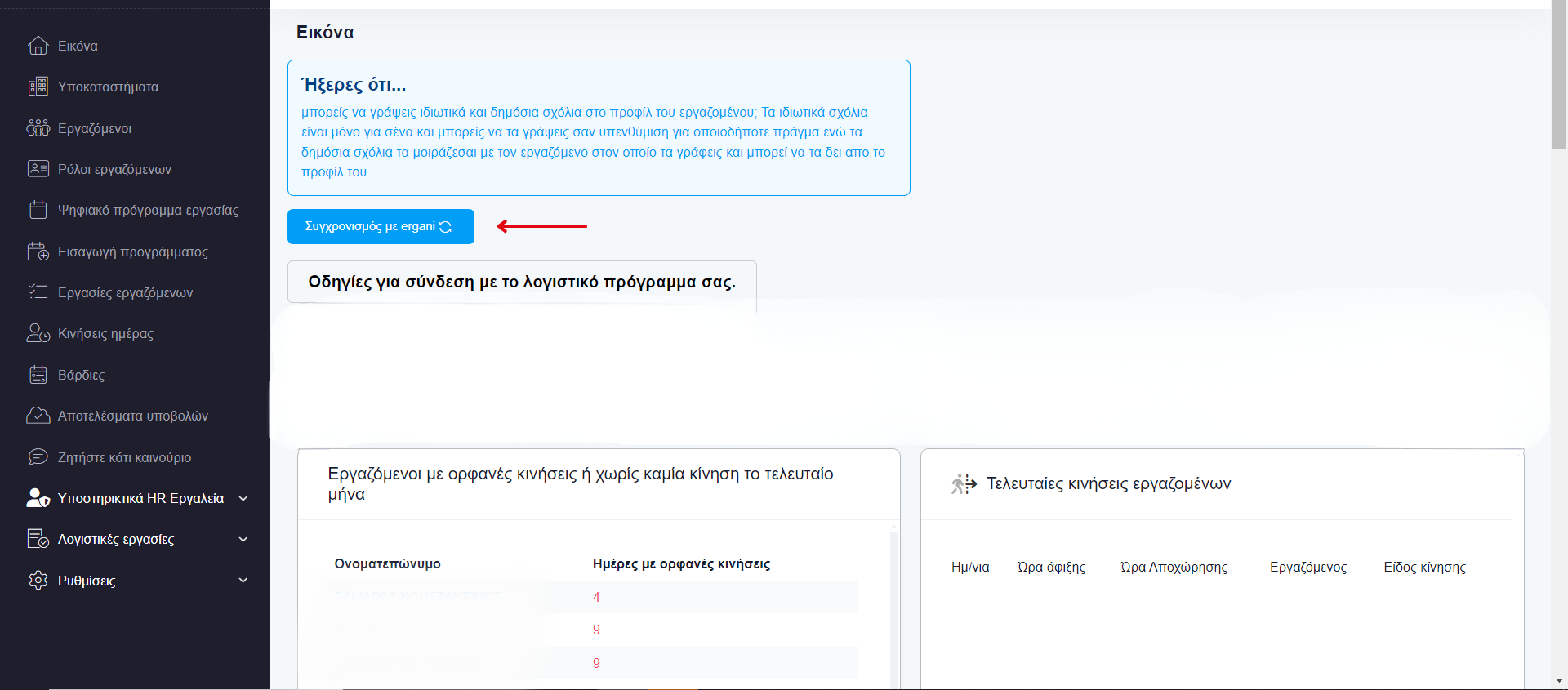Image resolution: width=1568 pixels, height=690 pixels.
Task: Expand the Ρυθμίσεις submenu chevron
Action: point(243,581)
